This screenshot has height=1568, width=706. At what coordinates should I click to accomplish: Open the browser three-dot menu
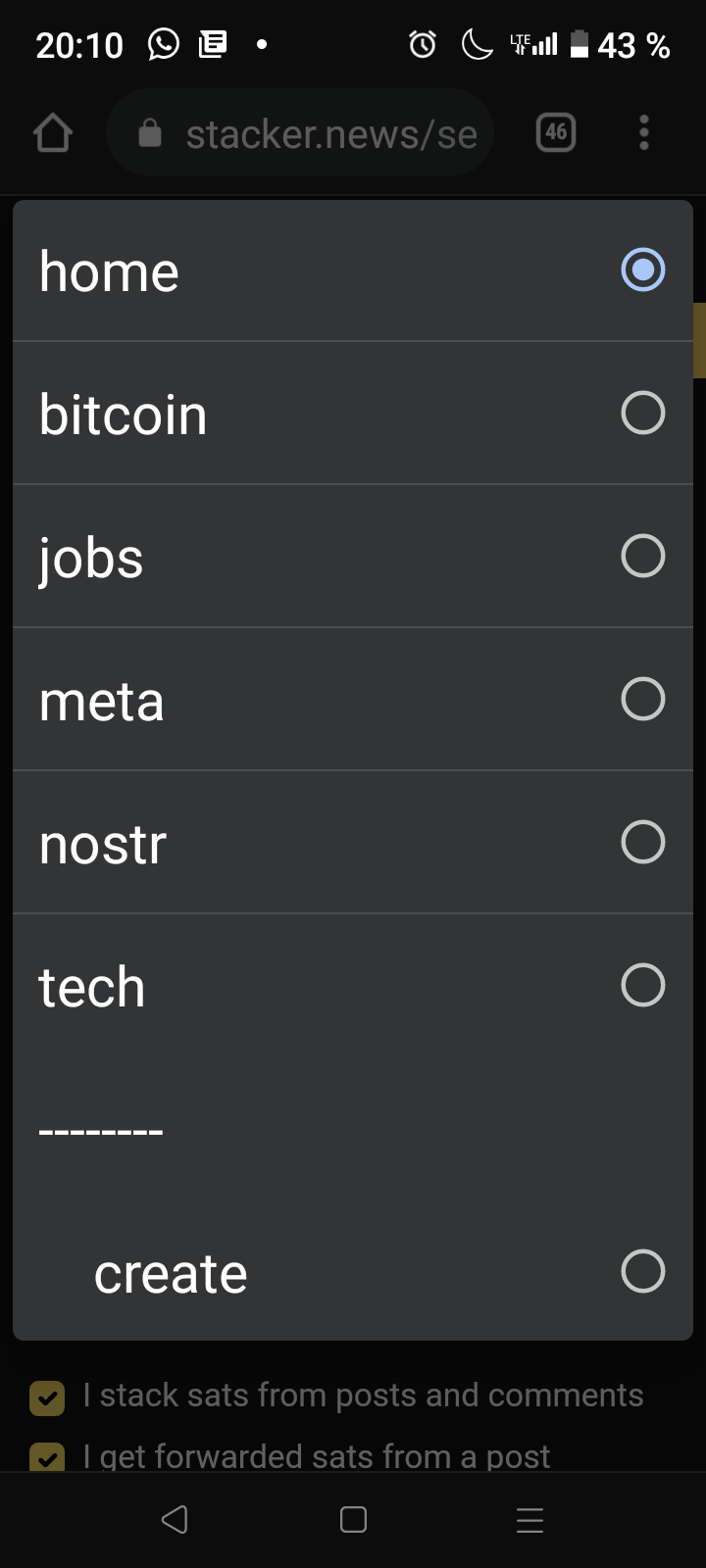[x=643, y=132]
